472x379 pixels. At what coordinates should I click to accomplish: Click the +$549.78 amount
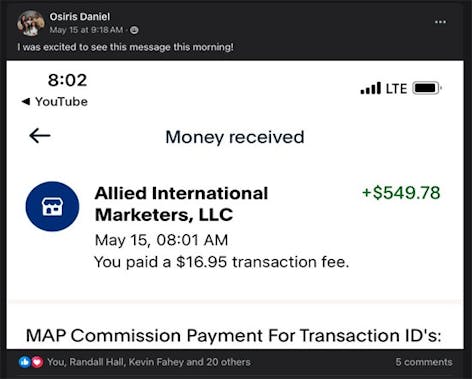click(401, 193)
